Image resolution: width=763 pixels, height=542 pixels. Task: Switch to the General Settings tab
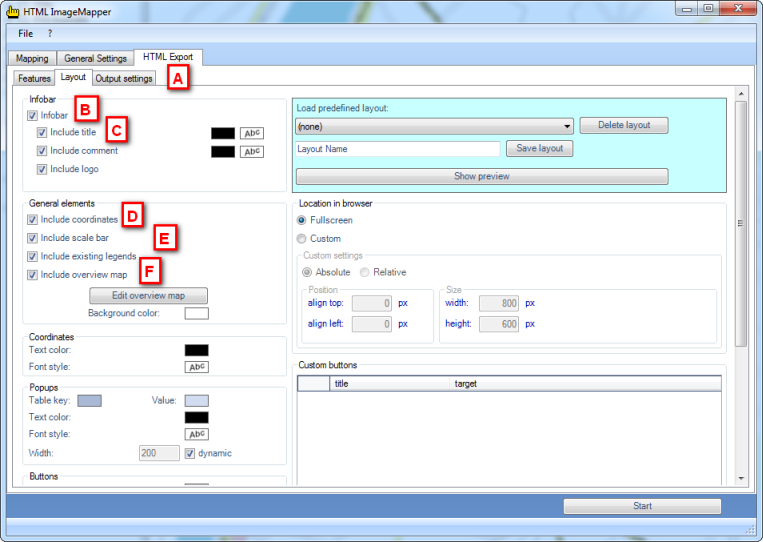coord(95,59)
